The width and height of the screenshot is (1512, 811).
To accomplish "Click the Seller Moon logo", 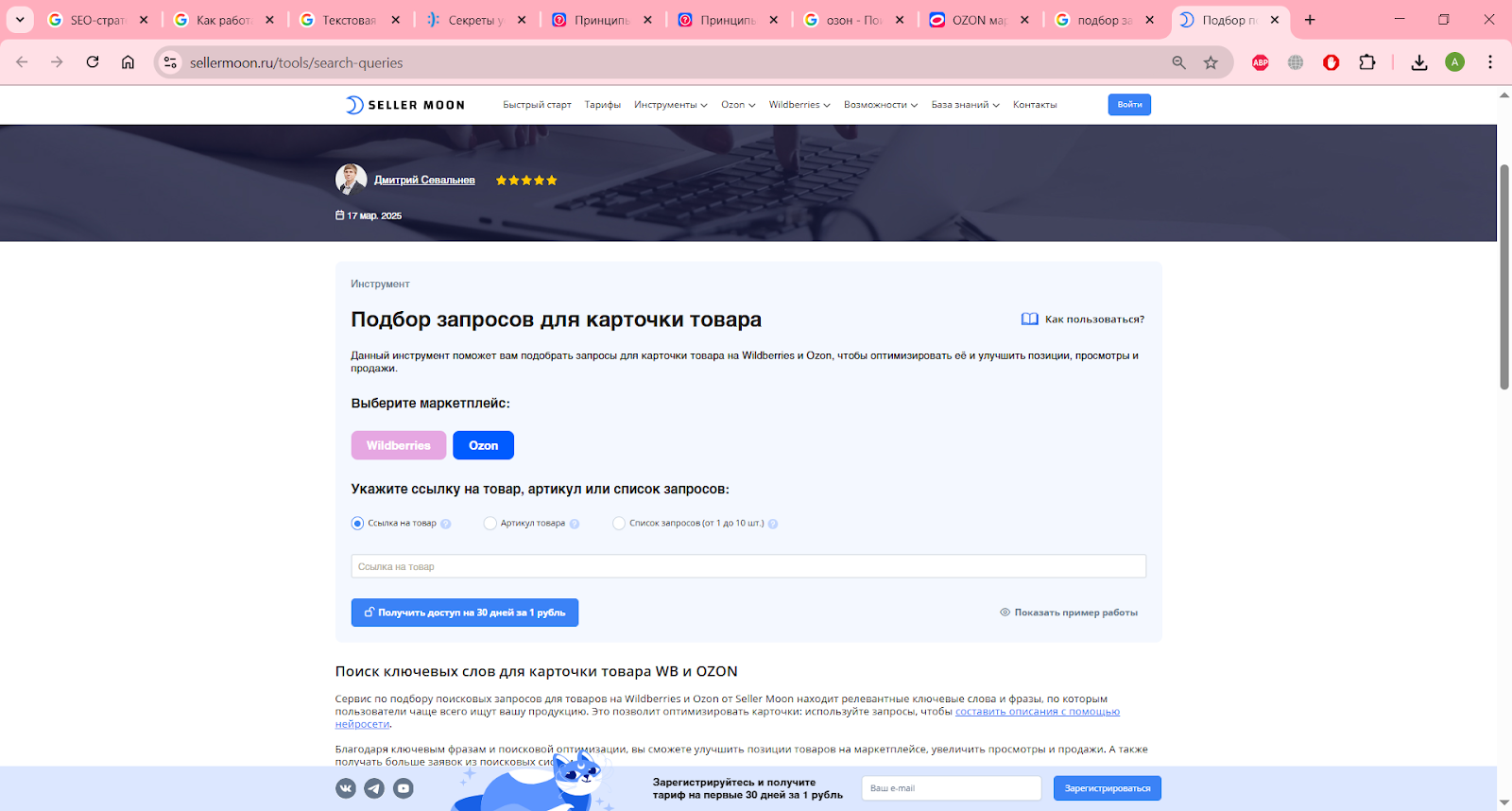I will click(x=405, y=105).
